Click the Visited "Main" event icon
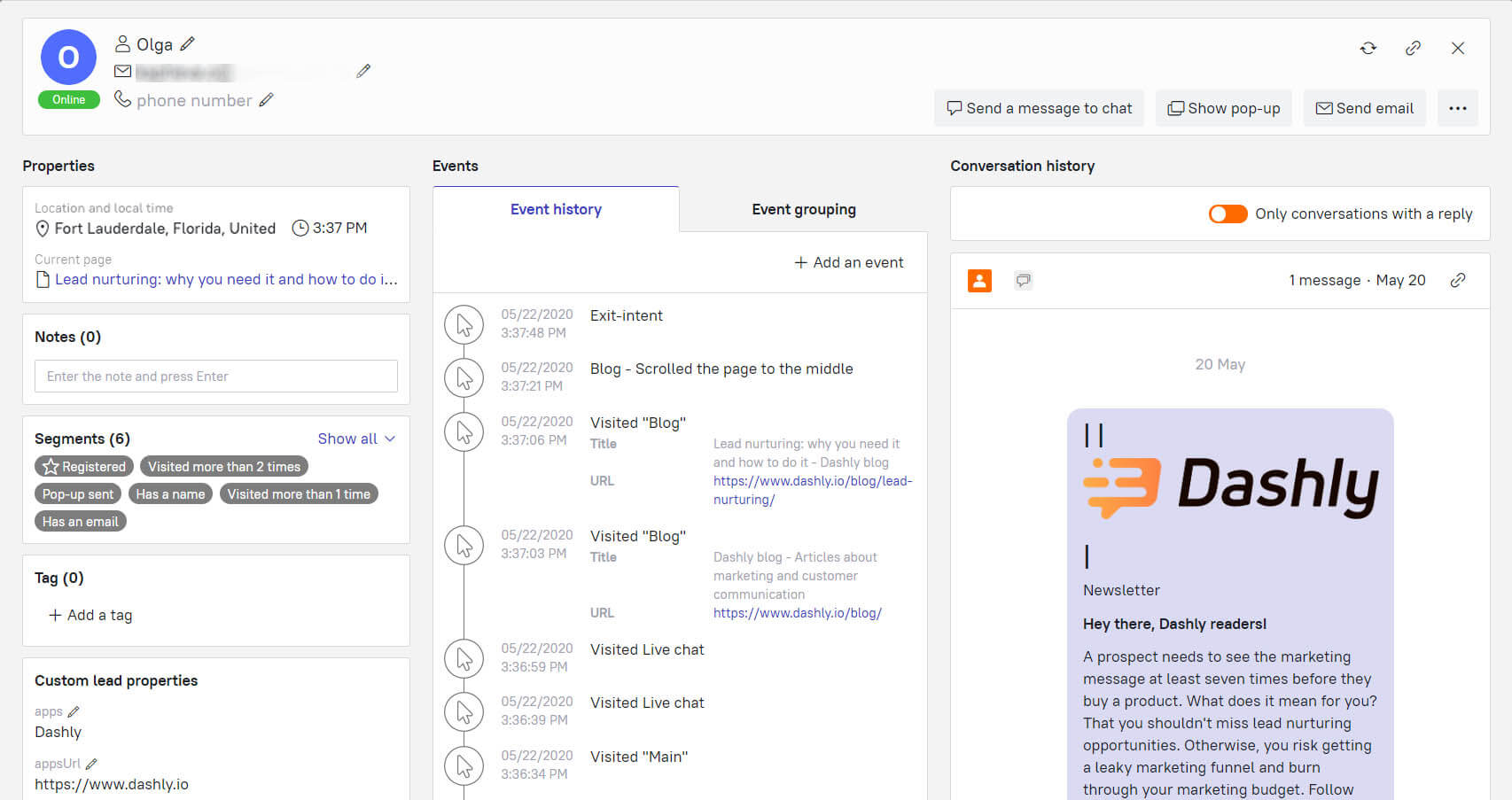 (x=464, y=766)
